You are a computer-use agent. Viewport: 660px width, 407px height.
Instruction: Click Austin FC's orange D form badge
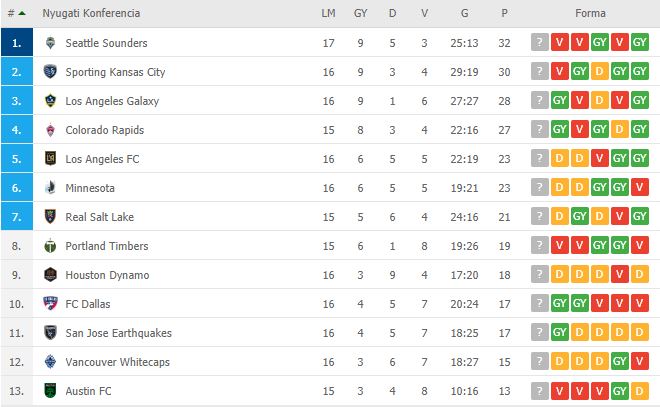639,391
